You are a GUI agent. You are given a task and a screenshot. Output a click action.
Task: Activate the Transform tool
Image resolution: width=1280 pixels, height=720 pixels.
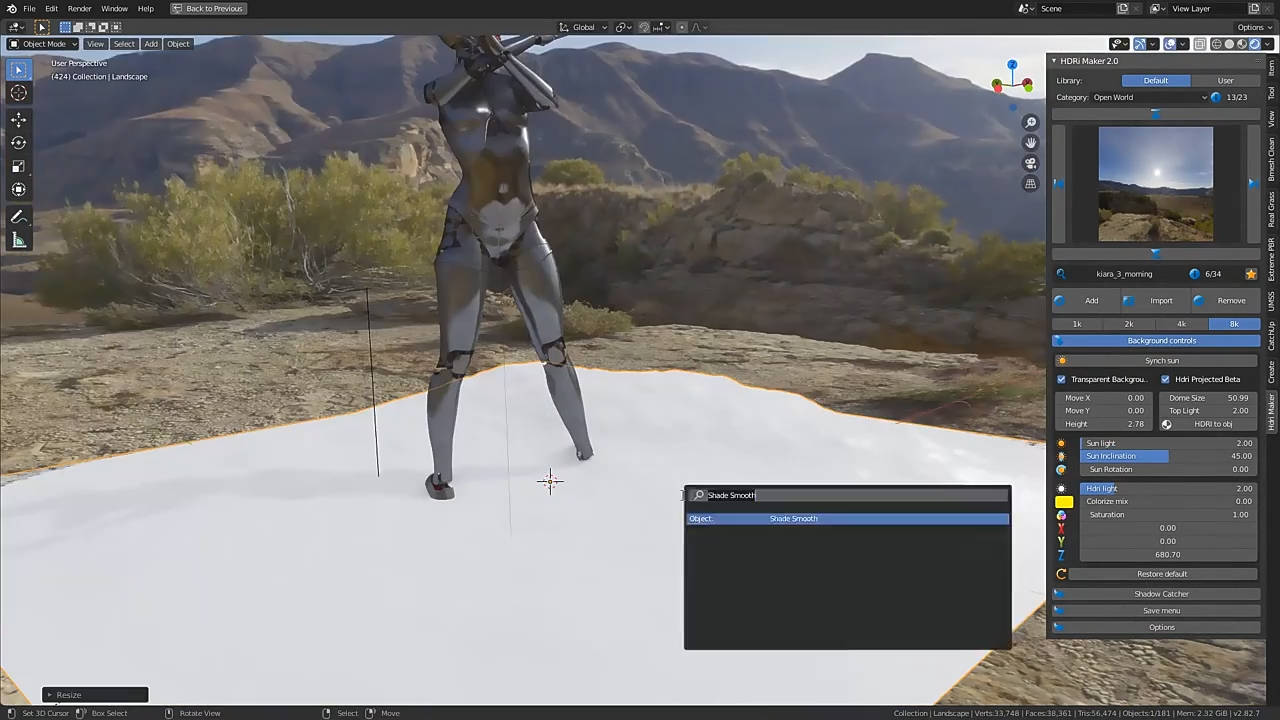pyautogui.click(x=19, y=190)
